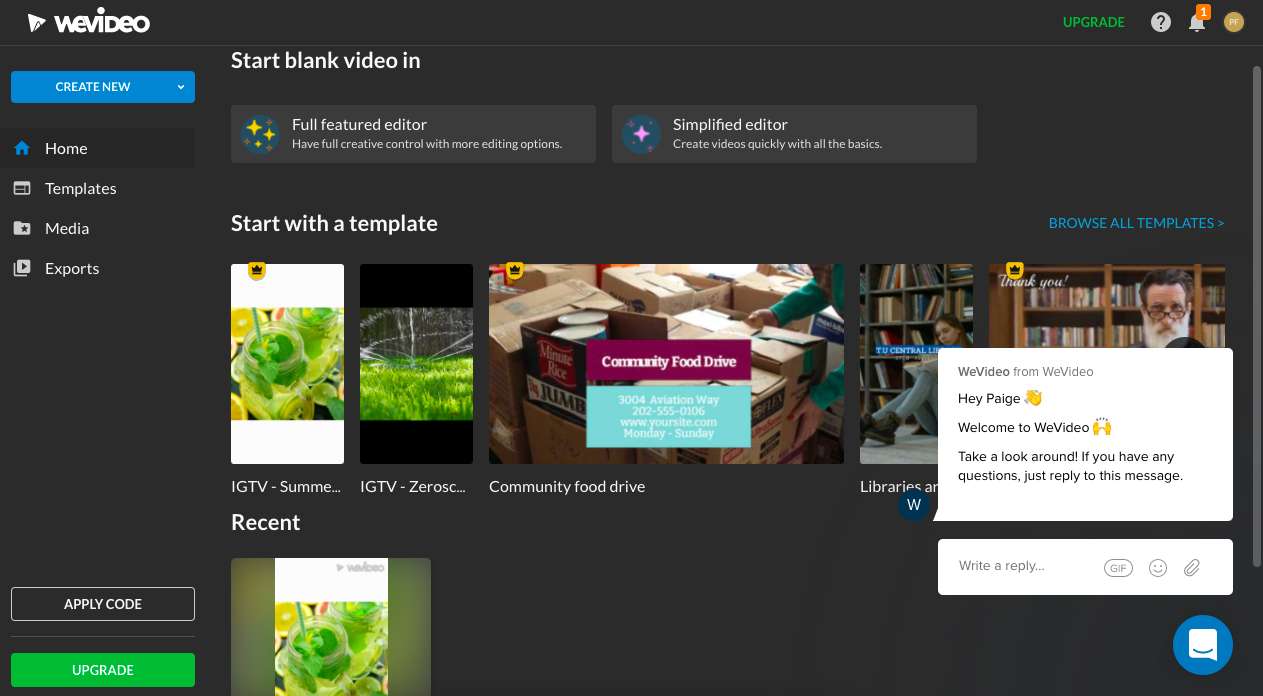Select the Community food drive template
This screenshot has height=696, width=1263.
[x=666, y=364]
